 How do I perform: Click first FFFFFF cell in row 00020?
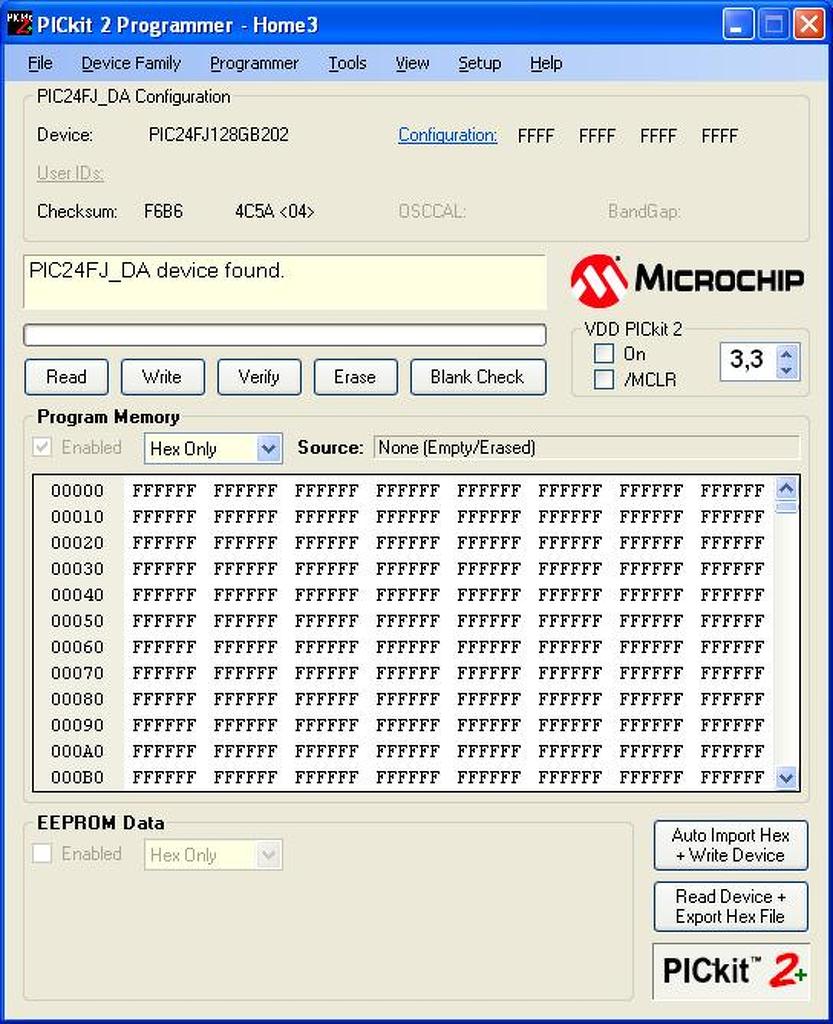164,543
